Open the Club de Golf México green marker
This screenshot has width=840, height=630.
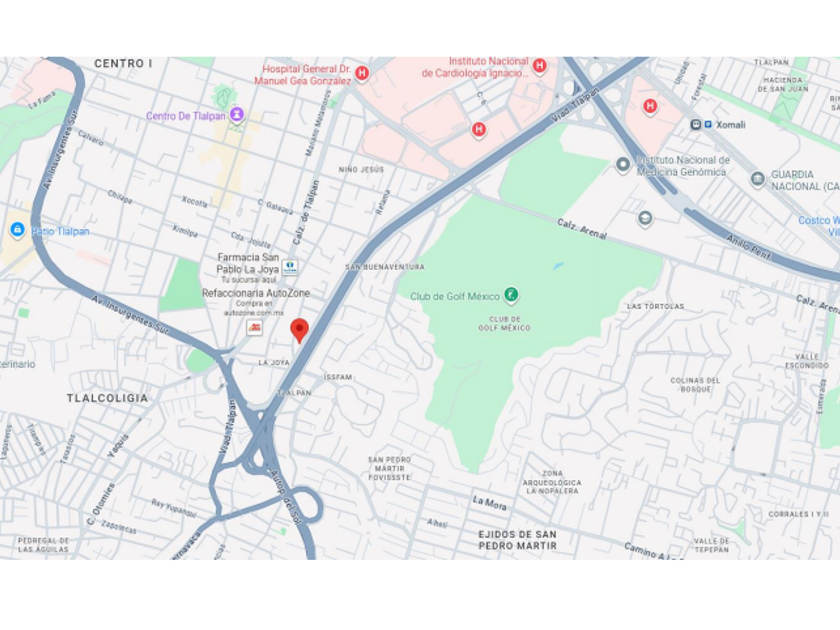tap(511, 295)
